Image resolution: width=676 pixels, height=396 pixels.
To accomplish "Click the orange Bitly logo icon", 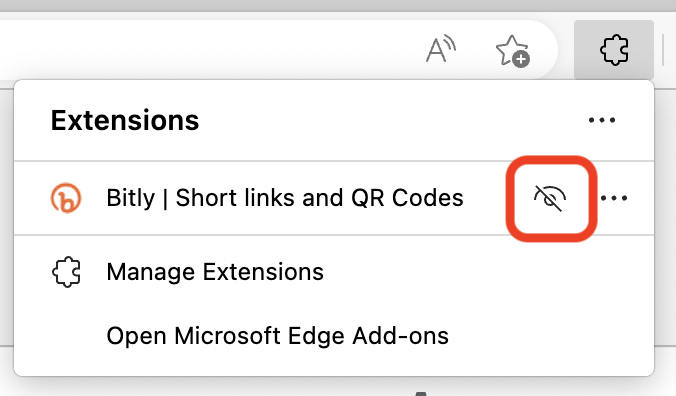I will point(66,198).
